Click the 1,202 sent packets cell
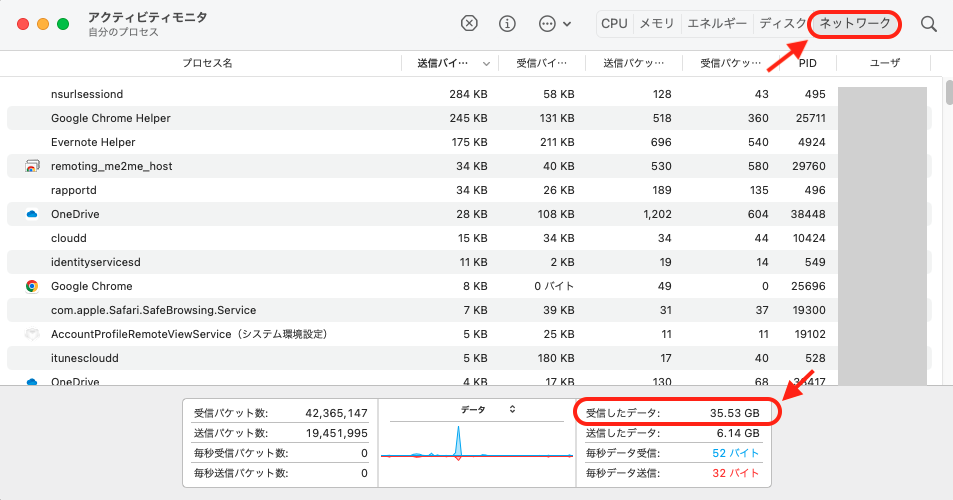The image size is (953, 500). coord(657,214)
